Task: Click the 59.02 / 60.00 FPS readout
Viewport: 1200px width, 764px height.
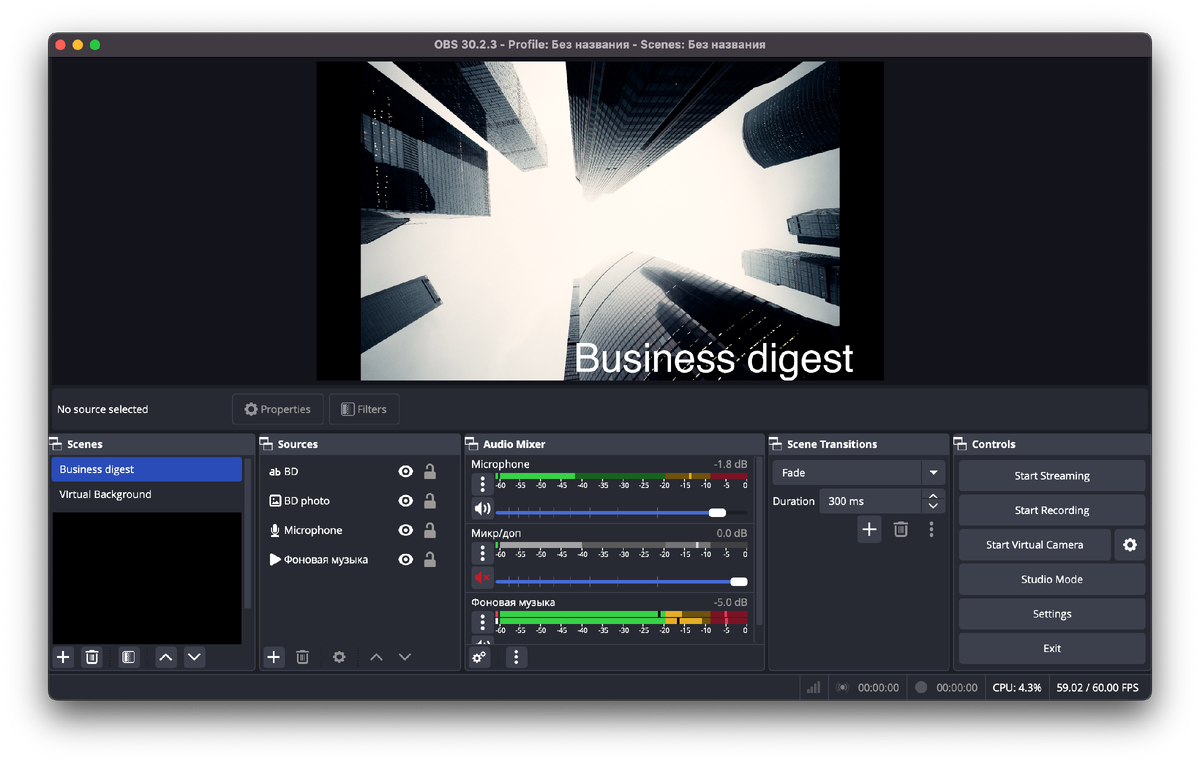Action: click(1097, 688)
